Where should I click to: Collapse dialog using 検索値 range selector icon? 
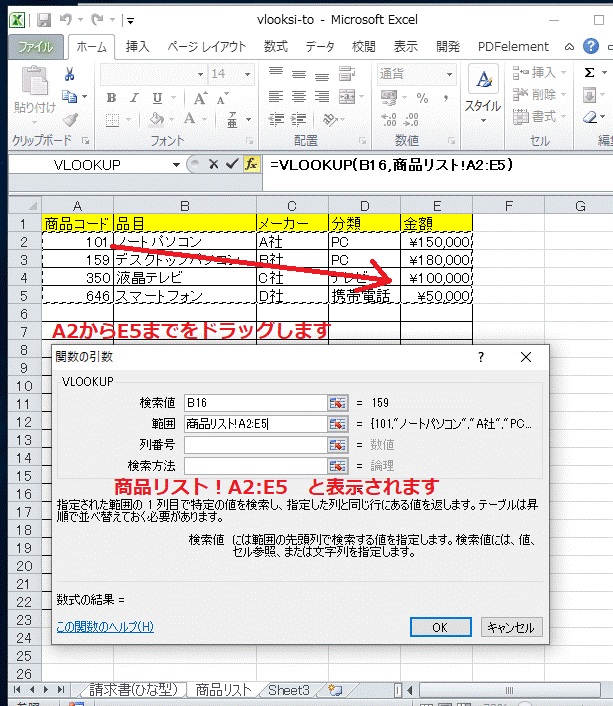point(338,402)
